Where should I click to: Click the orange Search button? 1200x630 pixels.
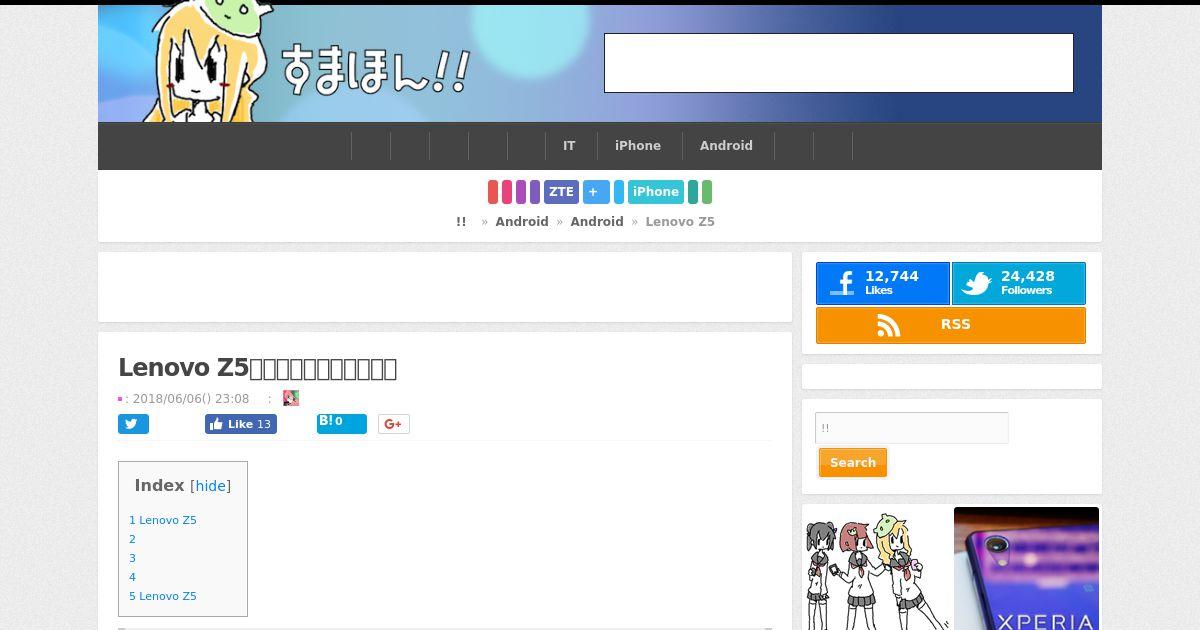coord(853,463)
